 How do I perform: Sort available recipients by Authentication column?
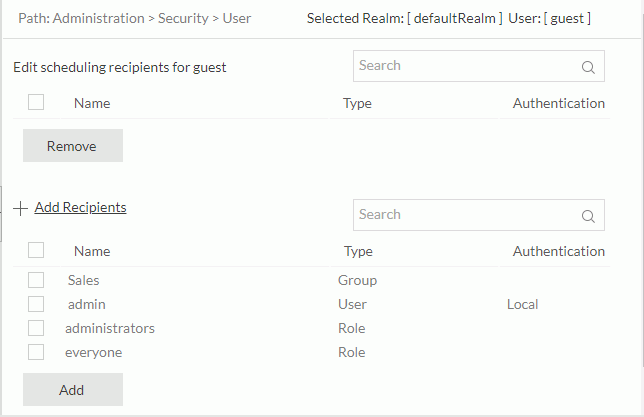558,251
